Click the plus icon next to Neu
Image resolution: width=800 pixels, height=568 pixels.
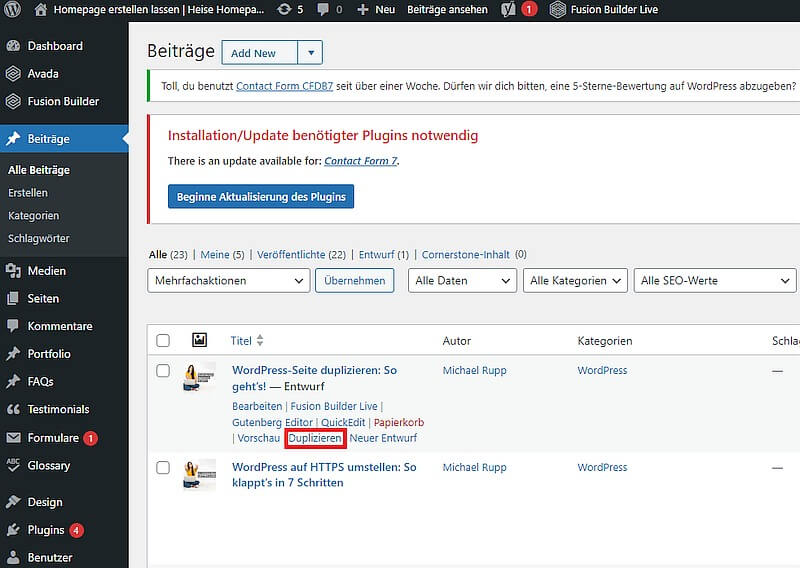(x=362, y=10)
